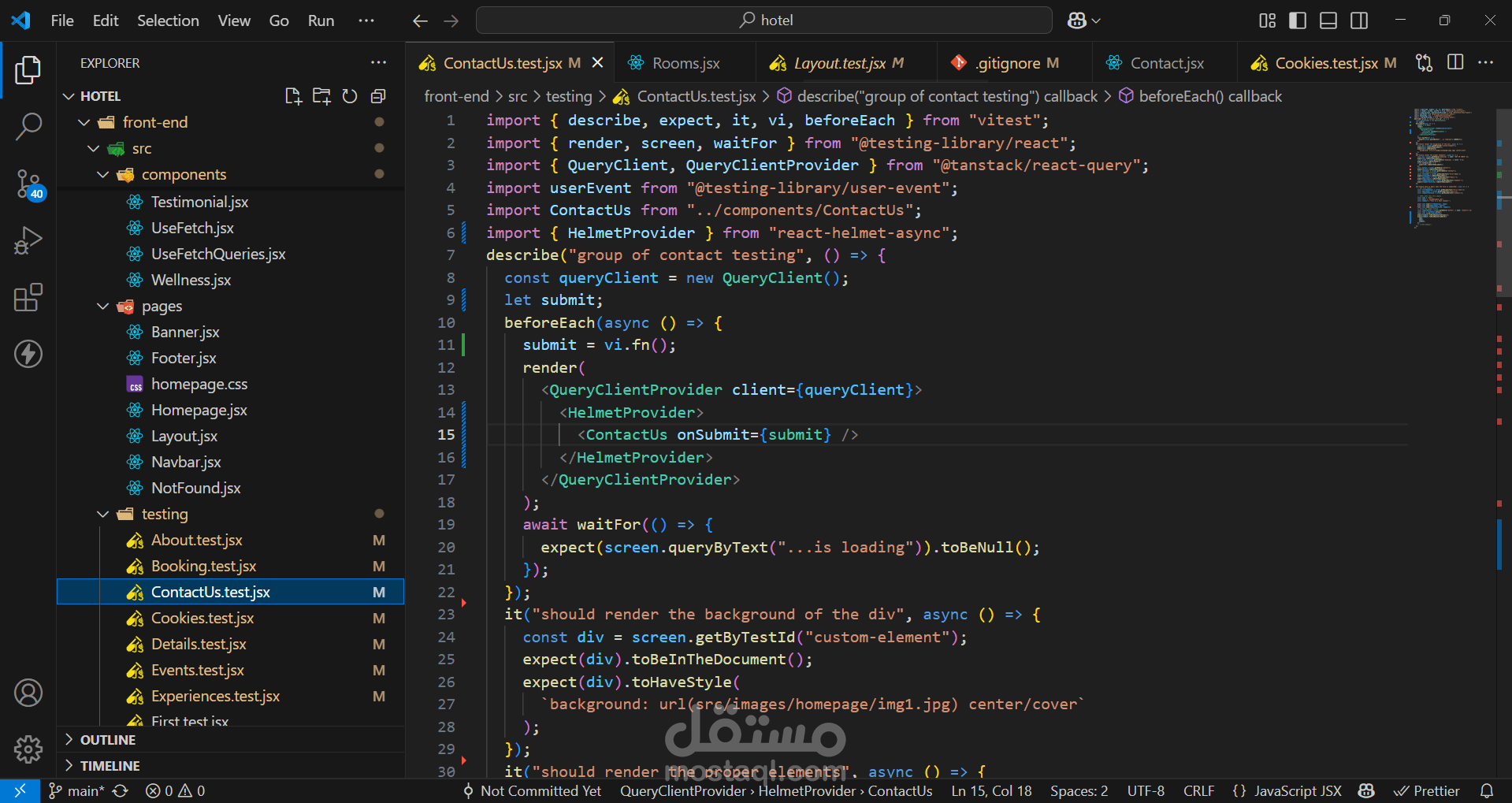This screenshot has height=803, width=1512.
Task: Open the more menus ellipsis in menu bar
Action: click(x=366, y=20)
